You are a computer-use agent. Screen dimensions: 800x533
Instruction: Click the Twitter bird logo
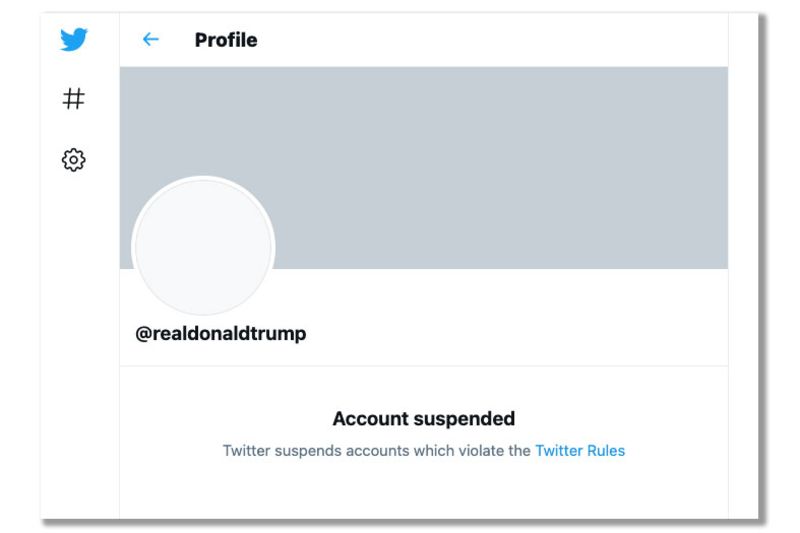click(x=74, y=40)
